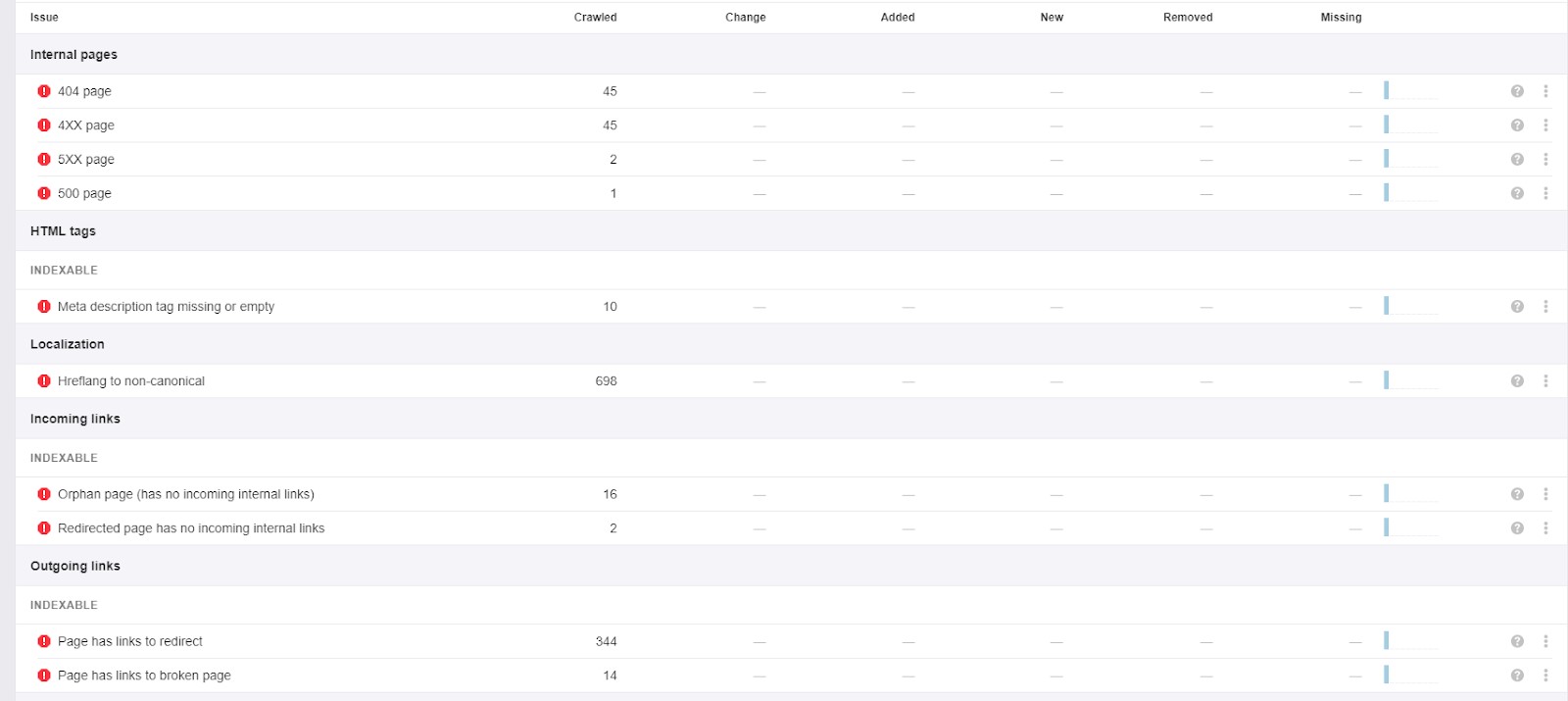Image resolution: width=1568 pixels, height=701 pixels.
Task: Open three-dot menu for Orphan page row
Action: (x=1545, y=494)
